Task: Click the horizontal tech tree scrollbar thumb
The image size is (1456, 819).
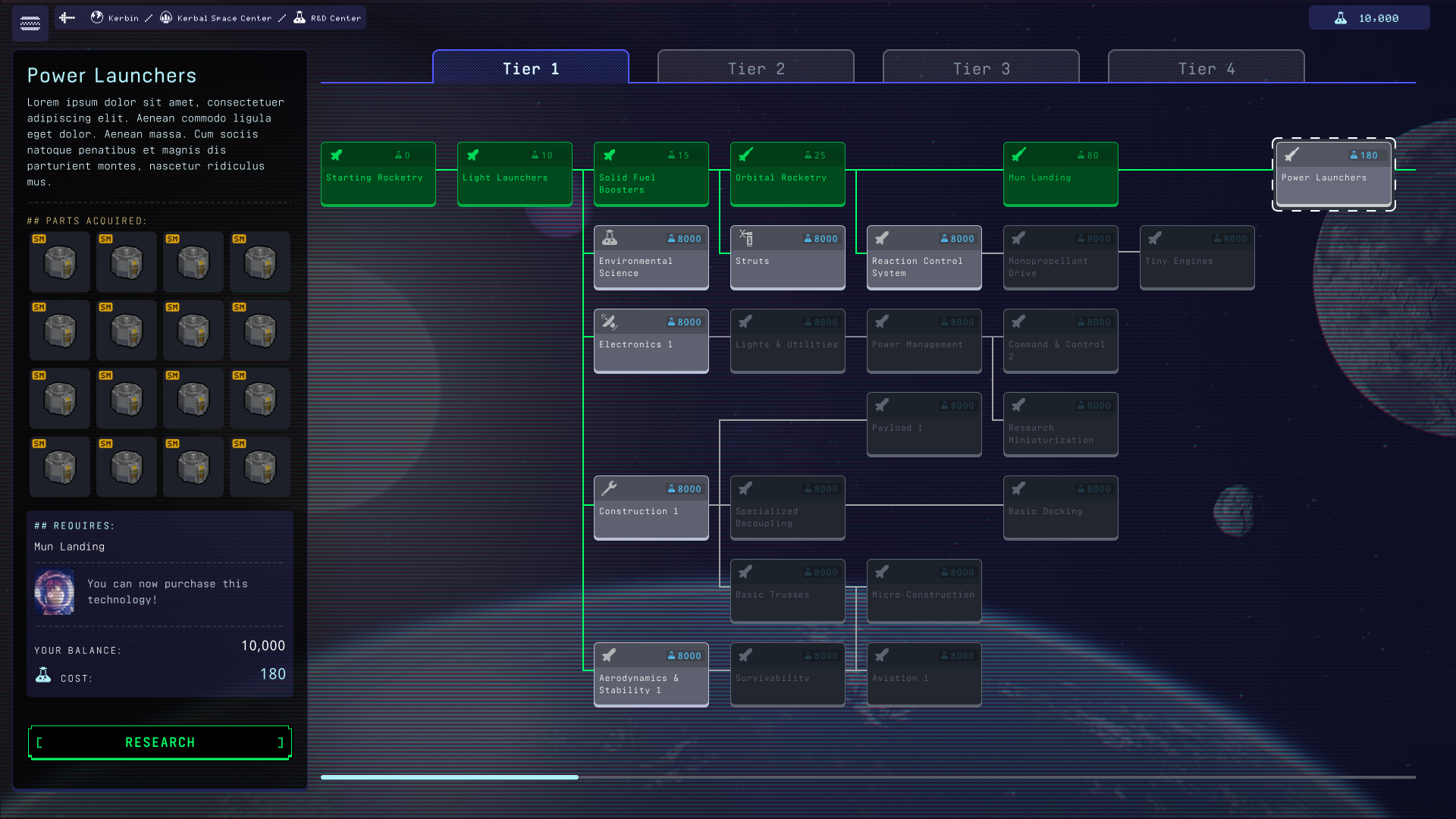Action: coord(450,777)
